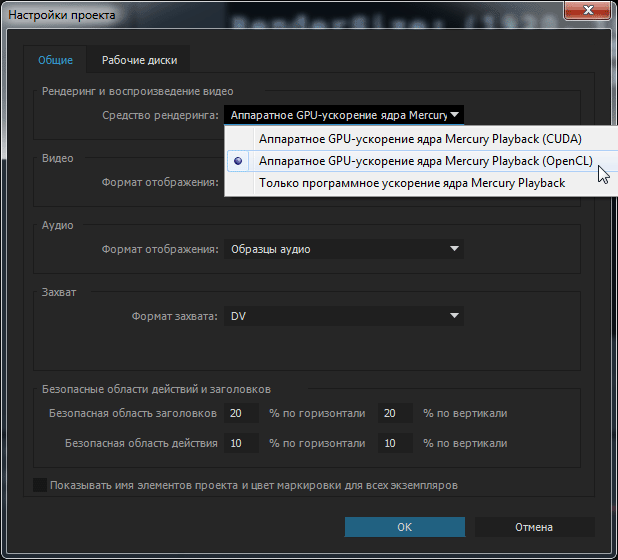Open the Формат захвата DV dropdown
Screen dimensions: 618x560
[x=344, y=316]
